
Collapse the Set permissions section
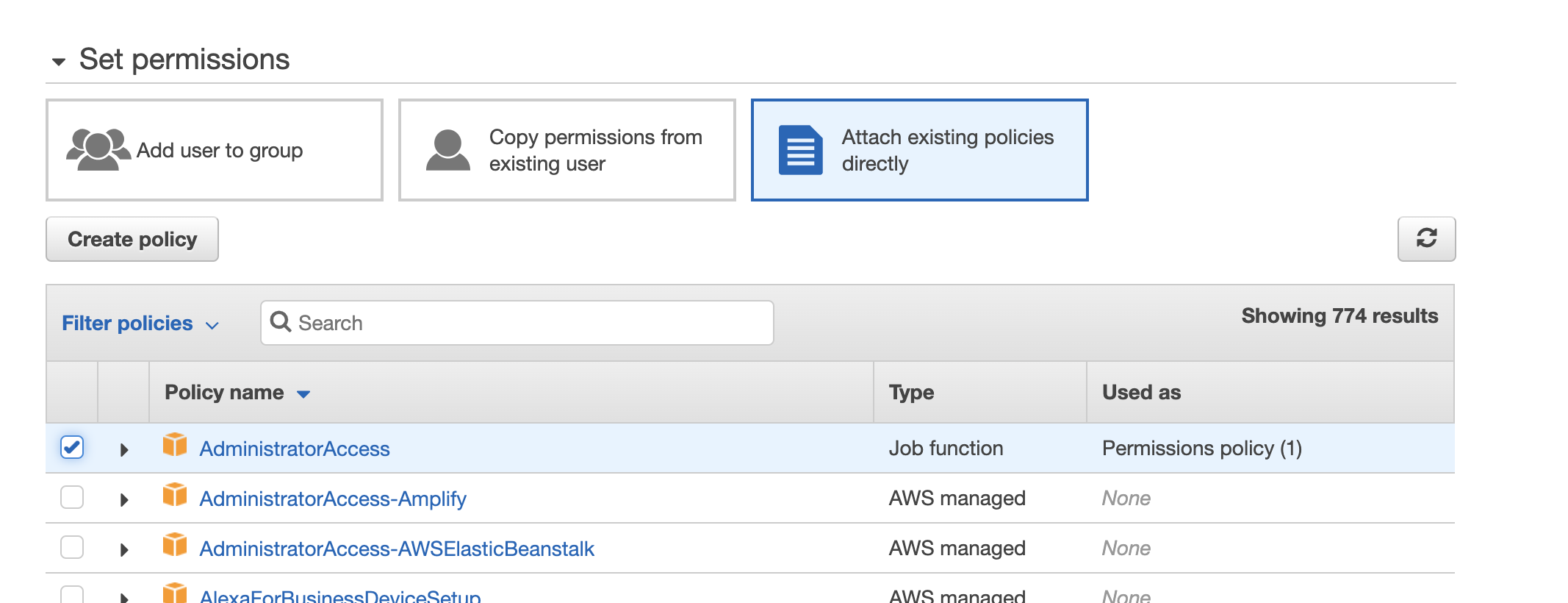pyautogui.click(x=59, y=62)
